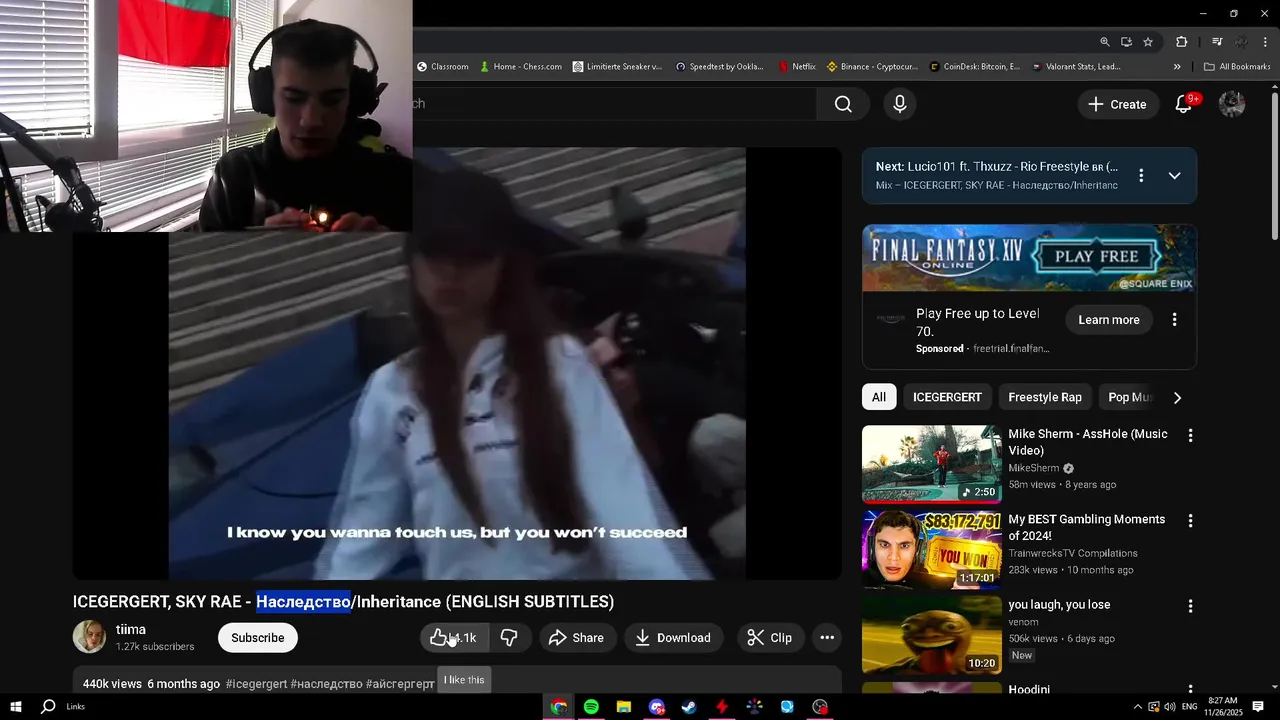Click the YouTube search input field
1280x720 pixels.
614,104
